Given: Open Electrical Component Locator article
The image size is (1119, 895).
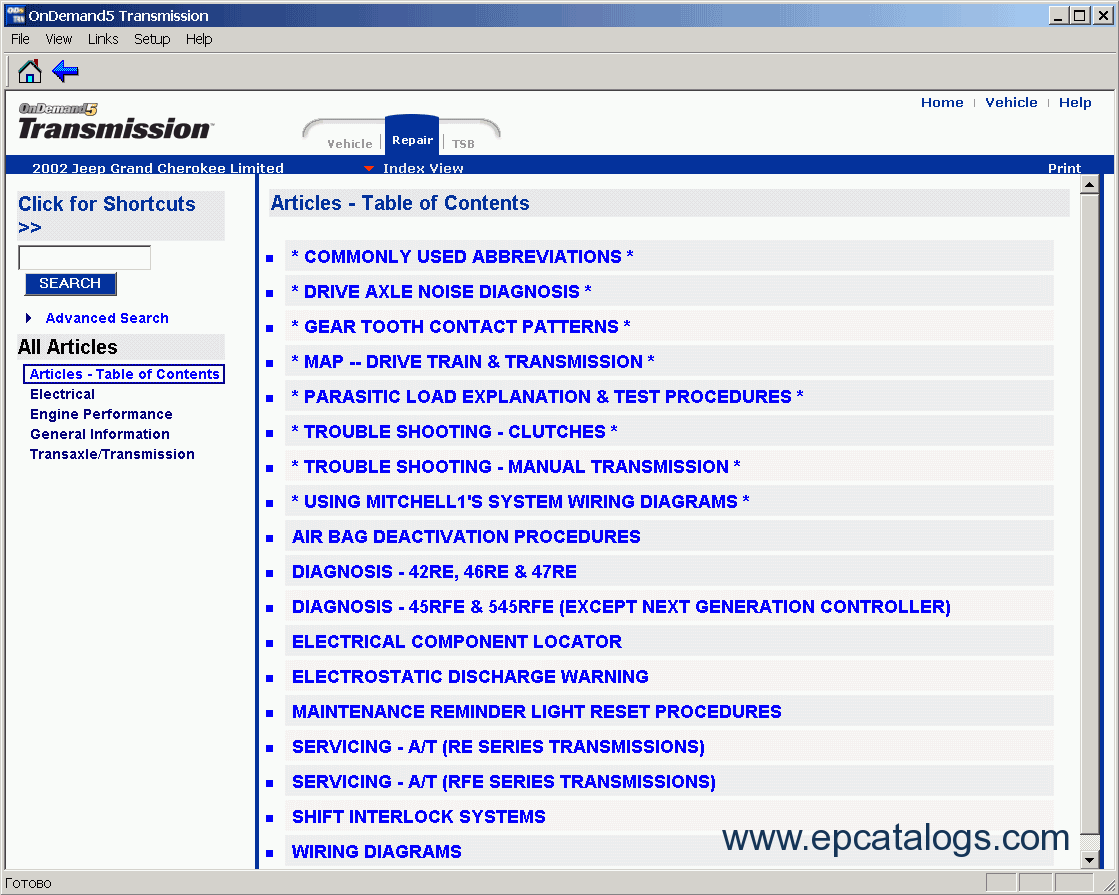Looking at the screenshot, I should (457, 641).
